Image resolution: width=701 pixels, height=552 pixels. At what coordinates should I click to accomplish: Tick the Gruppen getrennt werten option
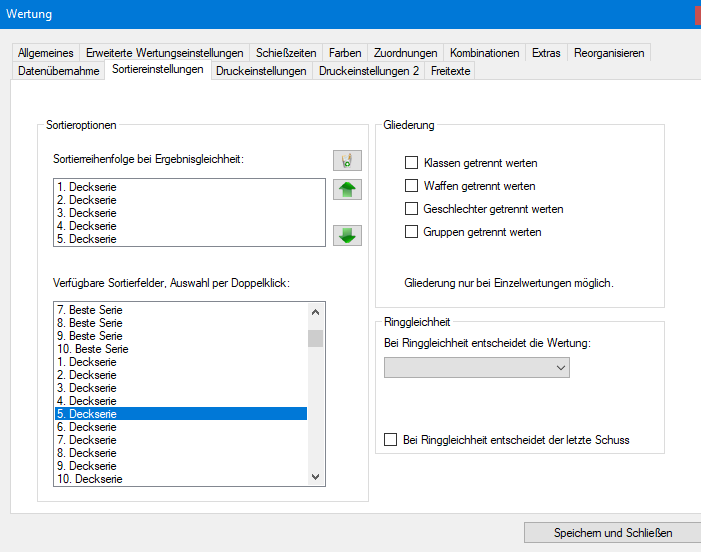click(411, 232)
